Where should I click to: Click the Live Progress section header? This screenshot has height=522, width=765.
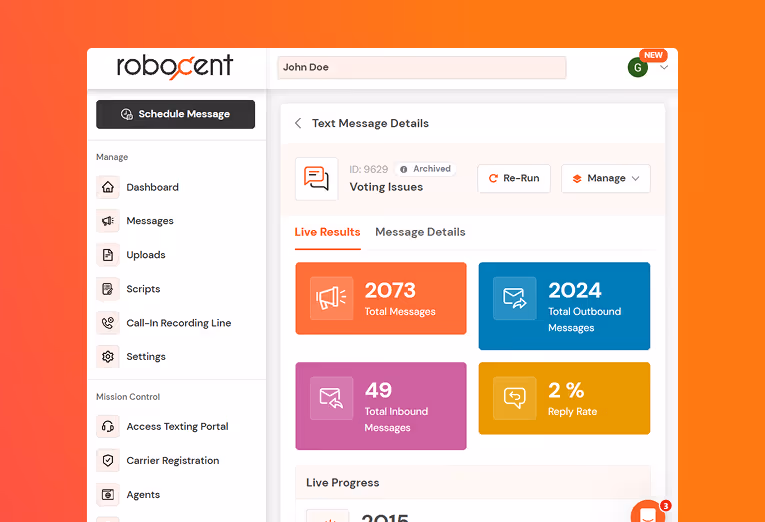tap(473, 482)
